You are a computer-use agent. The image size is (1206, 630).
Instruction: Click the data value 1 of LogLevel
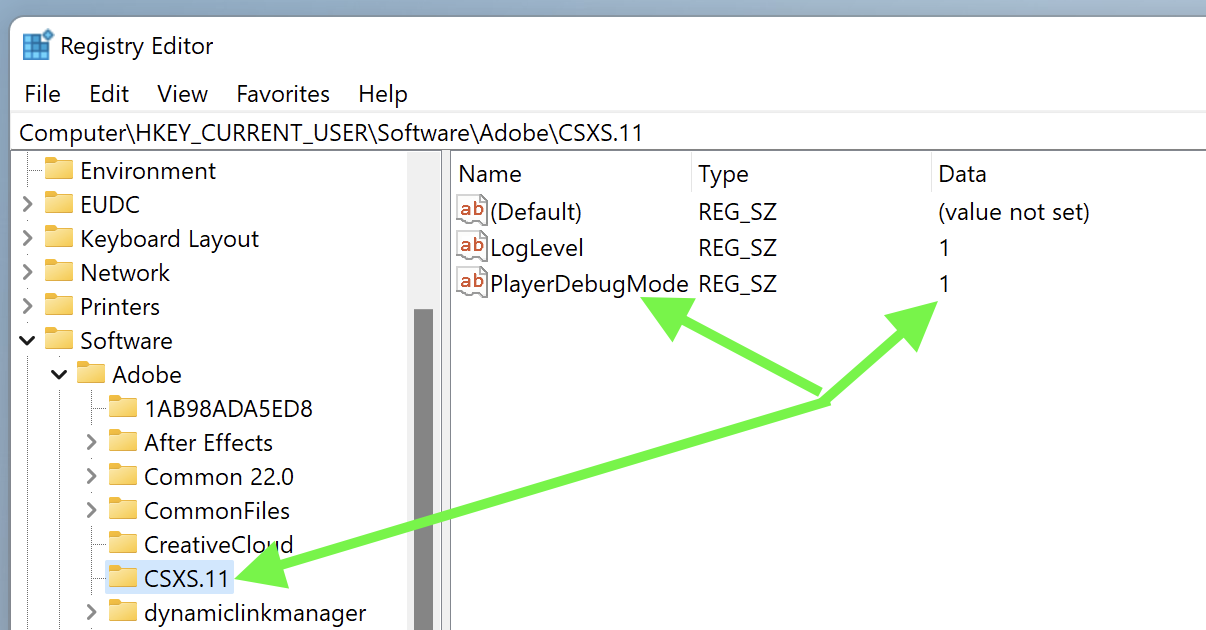coord(944,248)
